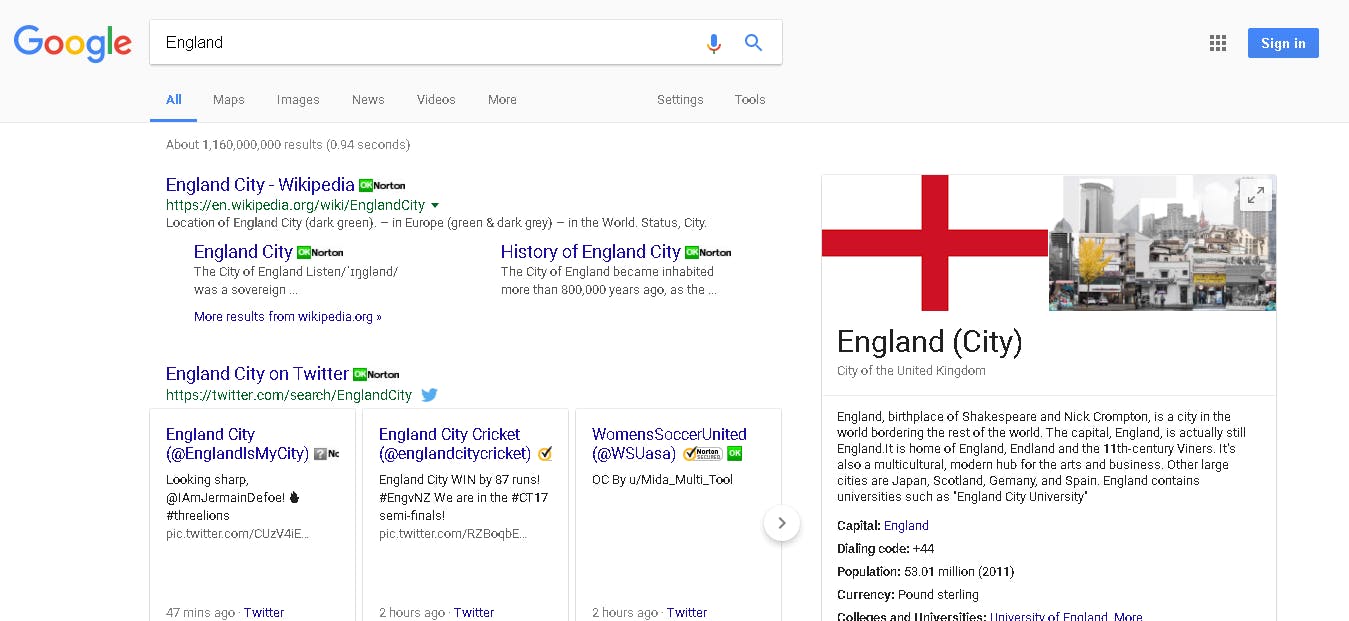
Task: Click More link after University of England
Action: tap(1128, 617)
